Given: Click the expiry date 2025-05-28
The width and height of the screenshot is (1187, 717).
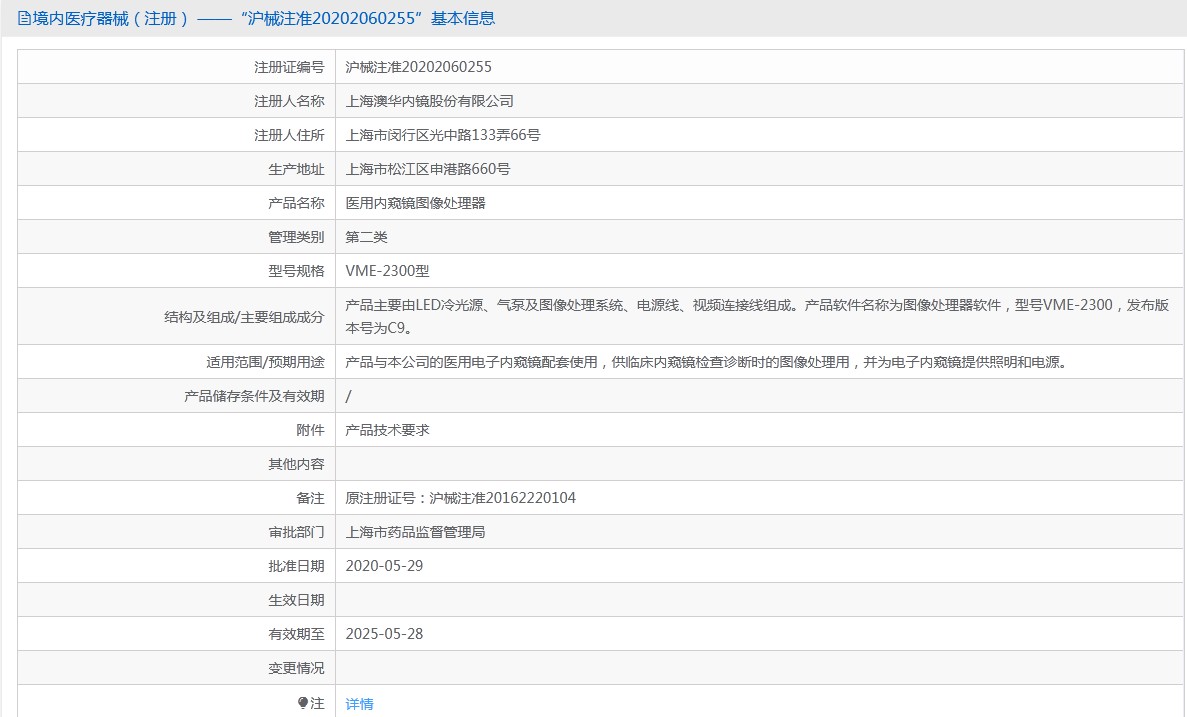Looking at the screenshot, I should 384,634.
